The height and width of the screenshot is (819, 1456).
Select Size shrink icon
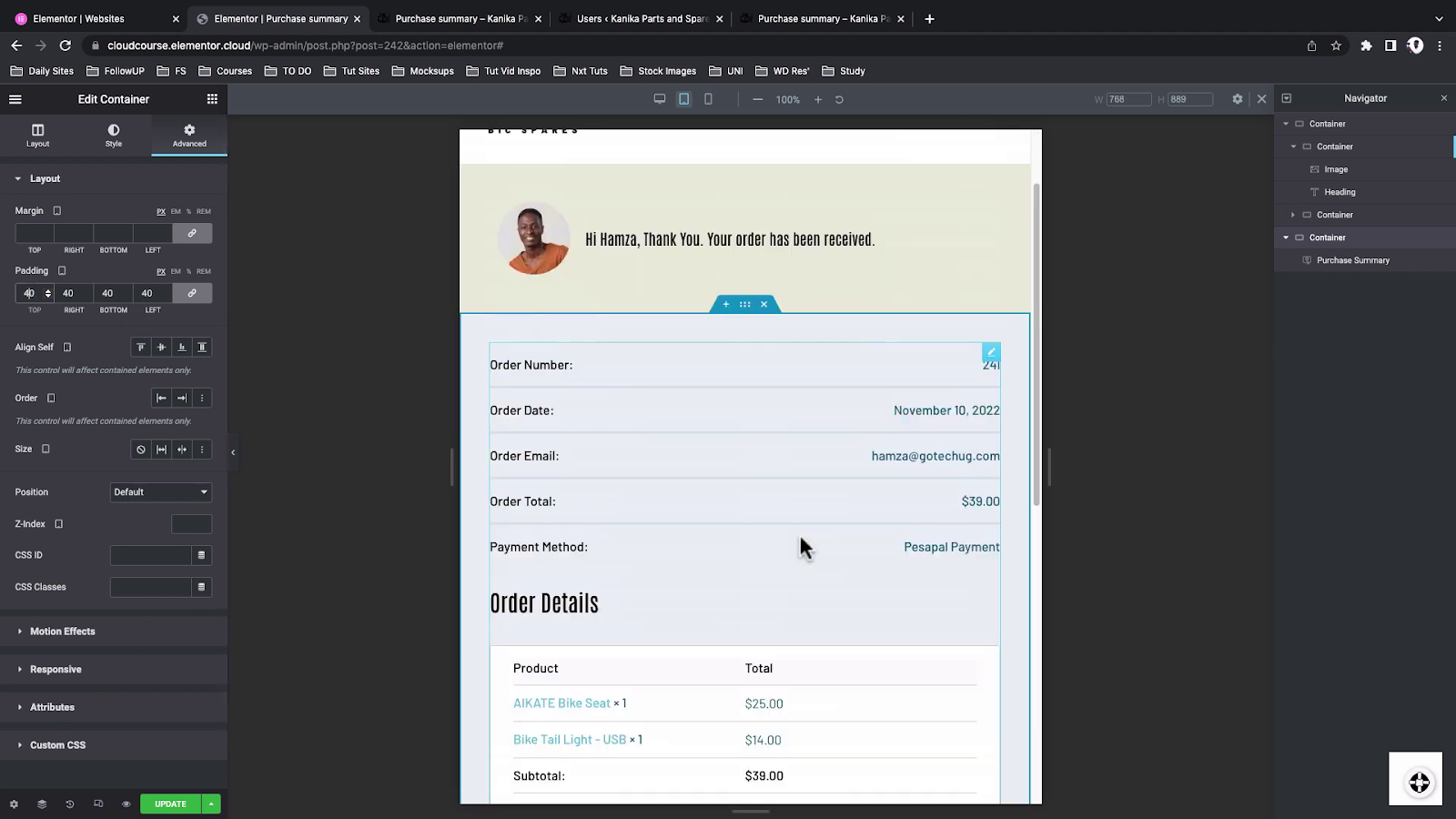pos(182,450)
